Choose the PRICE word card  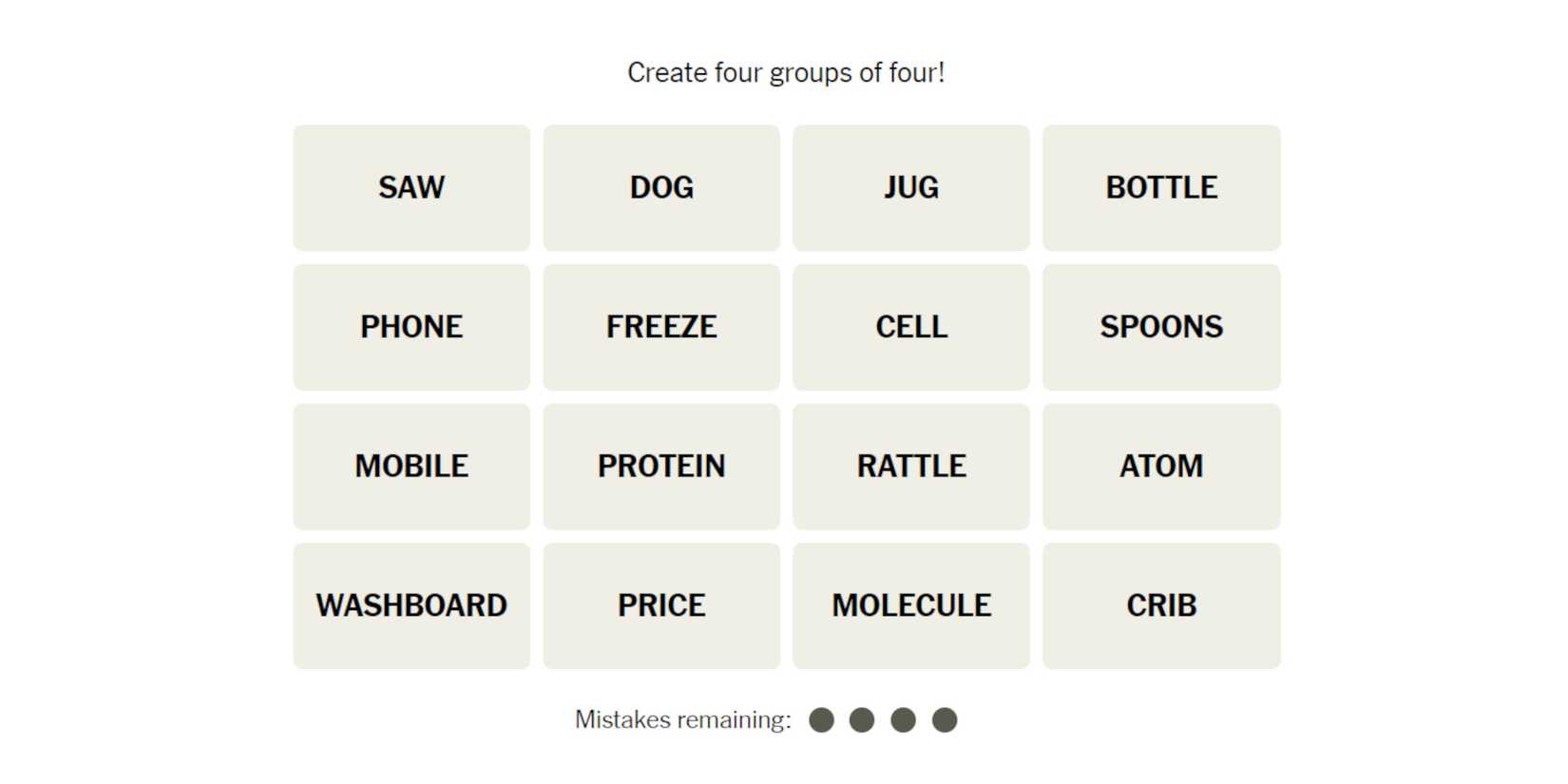coord(661,605)
